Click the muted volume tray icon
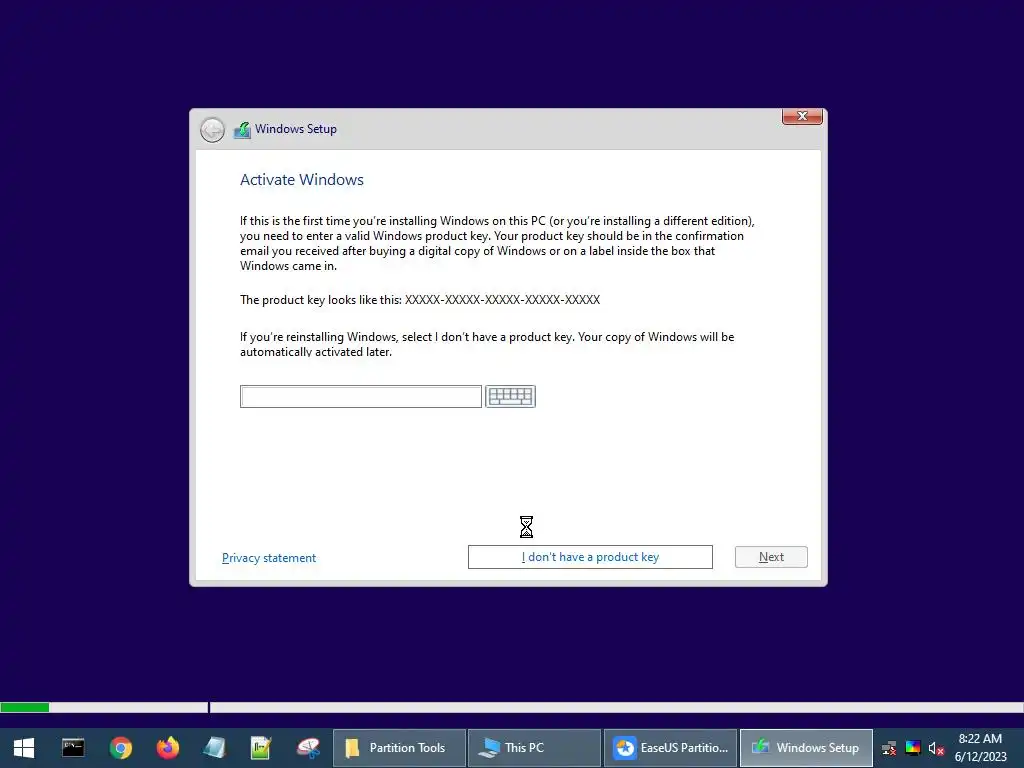This screenshot has width=1024, height=768. pos(936,748)
